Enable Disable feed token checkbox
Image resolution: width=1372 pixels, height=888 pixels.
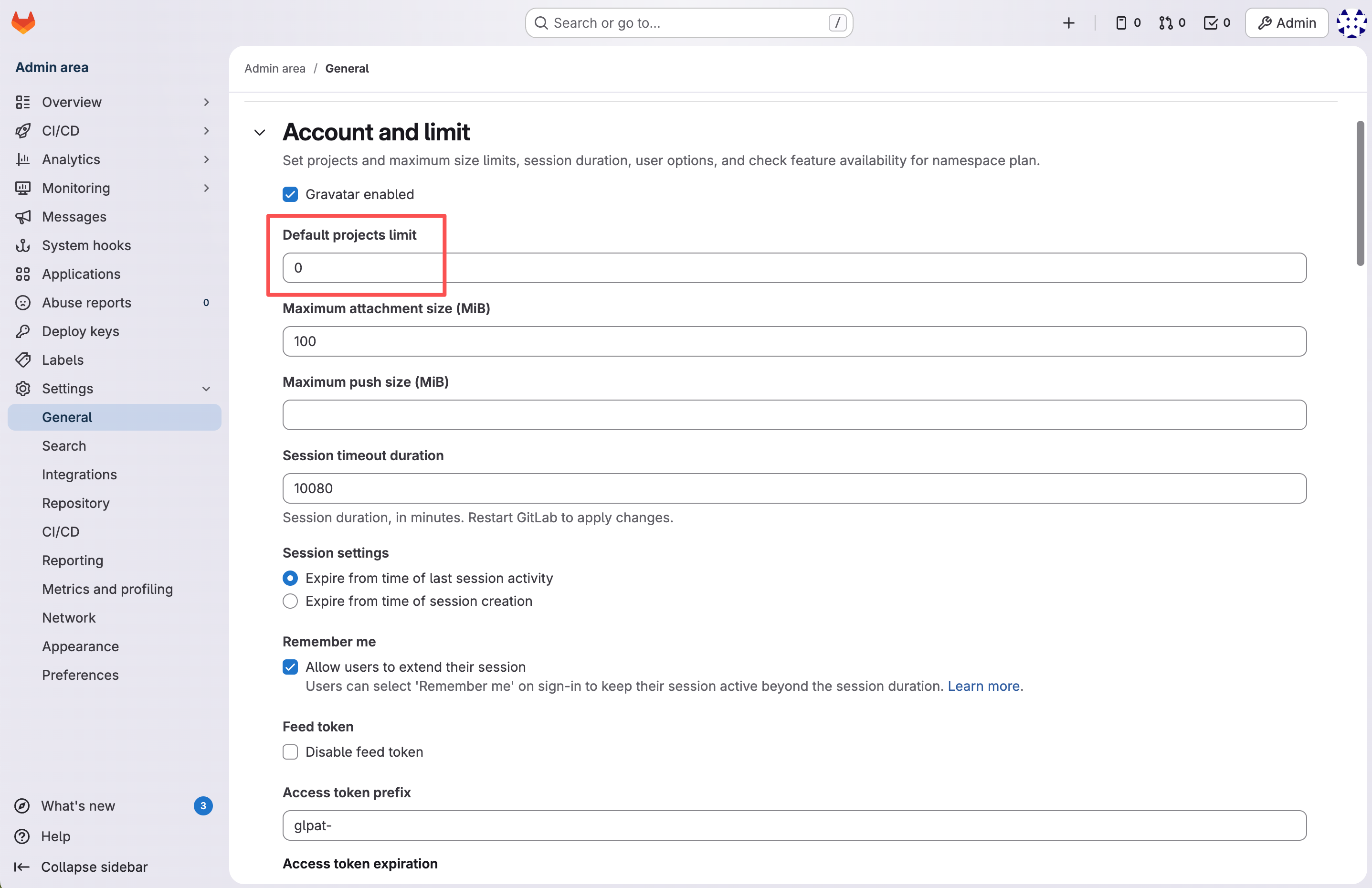[290, 752]
